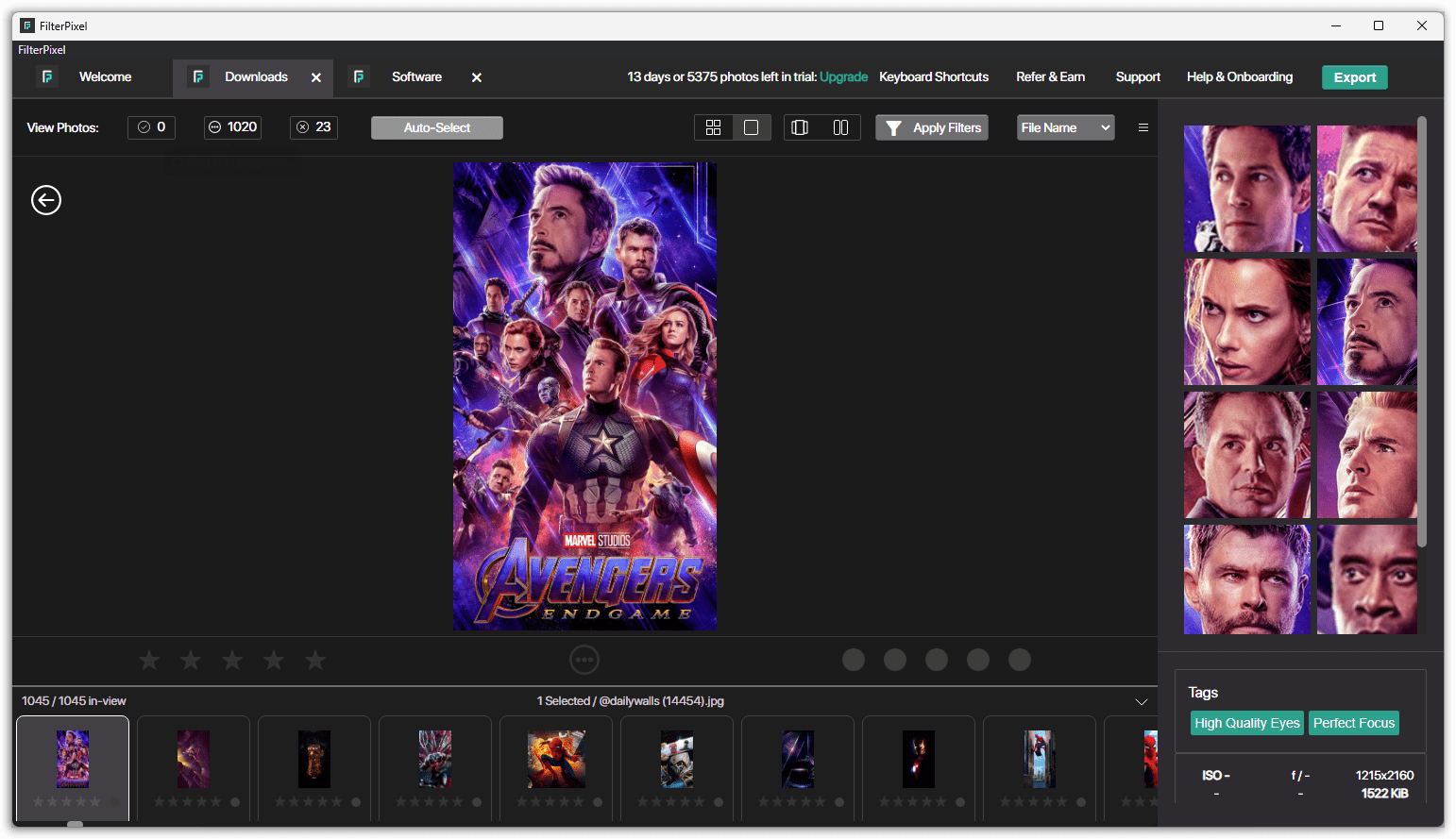Click the High Quality Eyes tag
The width and height of the screenshot is (1456, 839).
tap(1247, 723)
